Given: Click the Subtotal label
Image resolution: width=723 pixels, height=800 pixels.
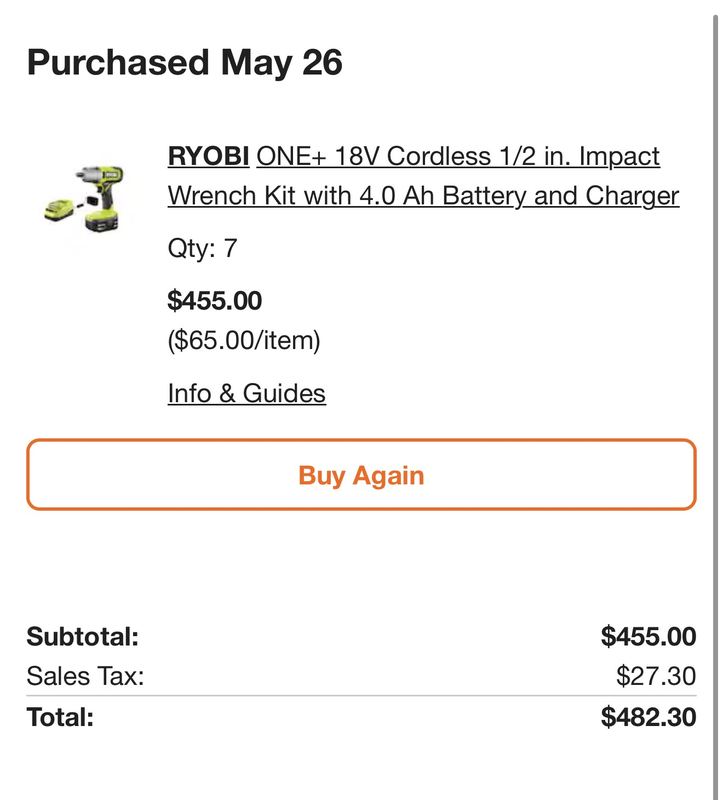Looking at the screenshot, I should pos(83,637).
